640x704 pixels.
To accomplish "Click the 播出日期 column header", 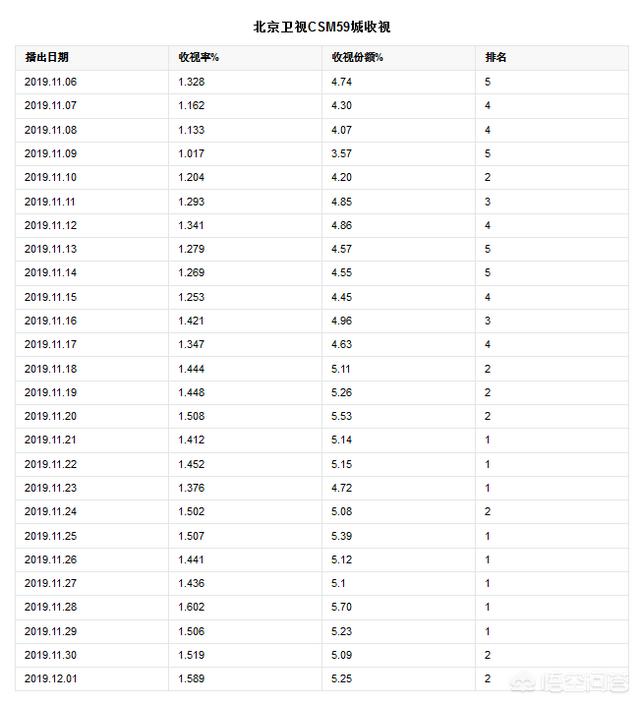I will tap(47, 57).
